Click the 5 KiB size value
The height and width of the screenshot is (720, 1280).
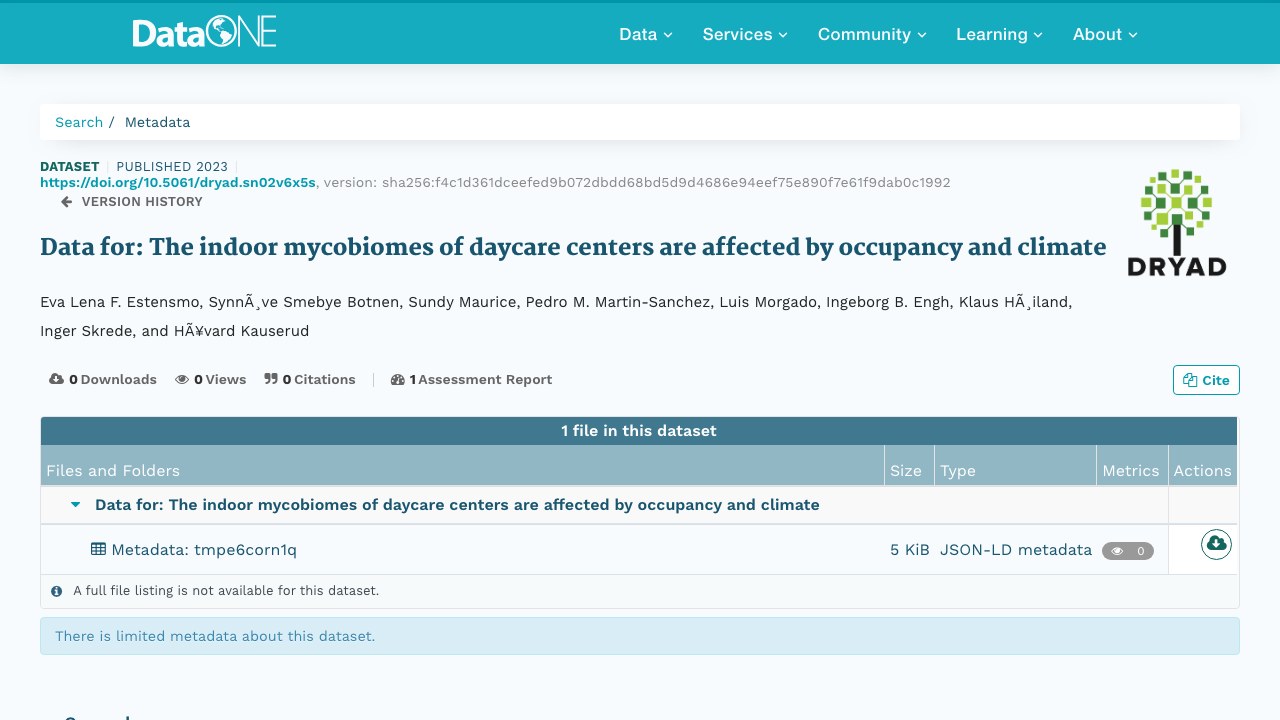pos(910,550)
